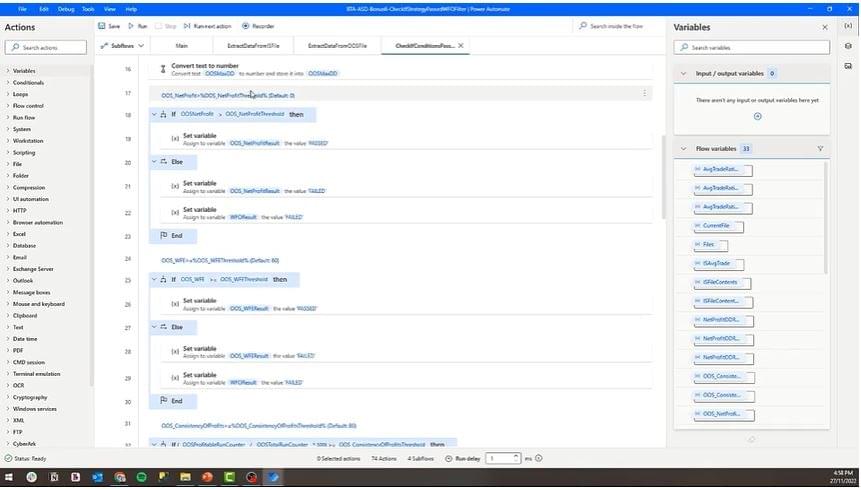Select the CurrentFile flow variable

coord(716,226)
